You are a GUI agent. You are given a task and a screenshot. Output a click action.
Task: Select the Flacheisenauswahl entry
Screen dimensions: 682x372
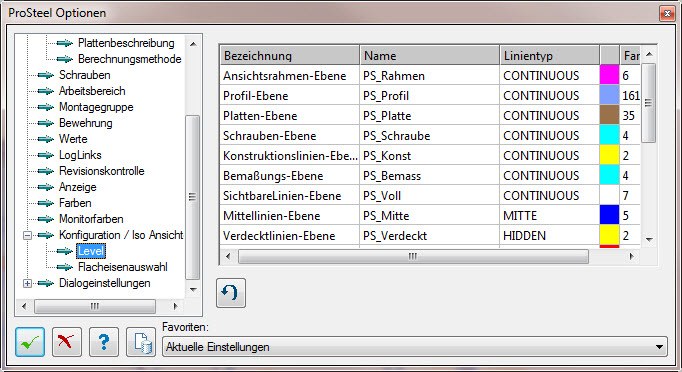[x=123, y=267]
